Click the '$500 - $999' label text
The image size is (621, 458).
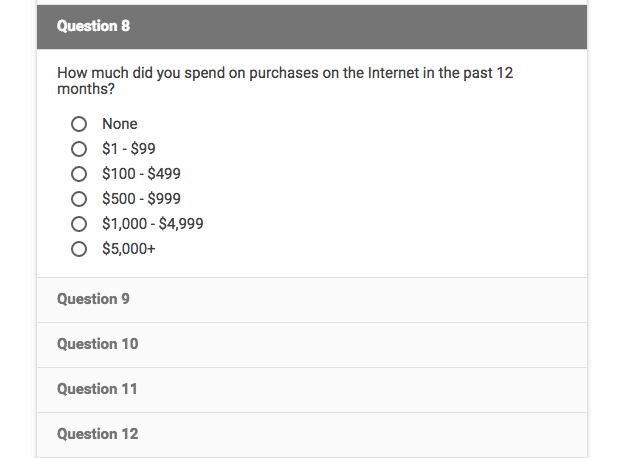pos(141,199)
